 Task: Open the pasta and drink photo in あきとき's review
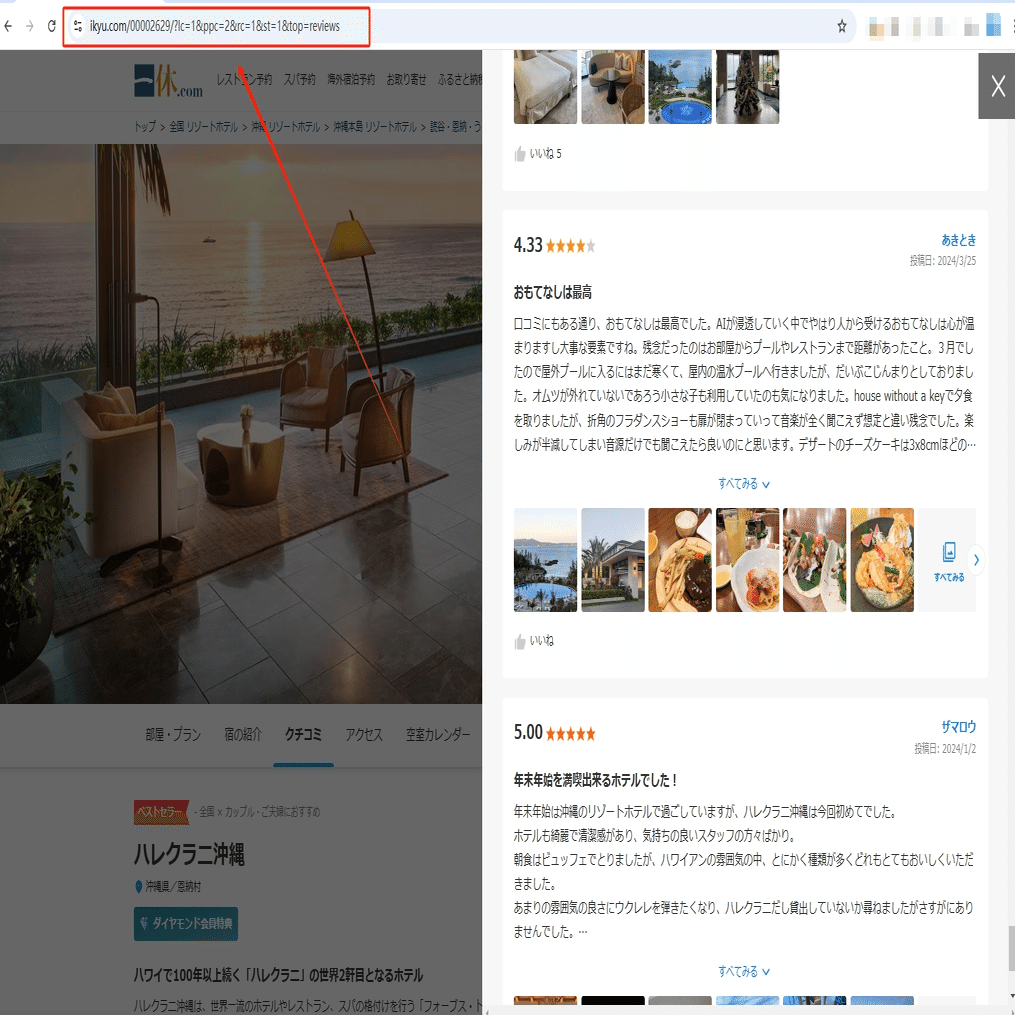click(x=747, y=560)
